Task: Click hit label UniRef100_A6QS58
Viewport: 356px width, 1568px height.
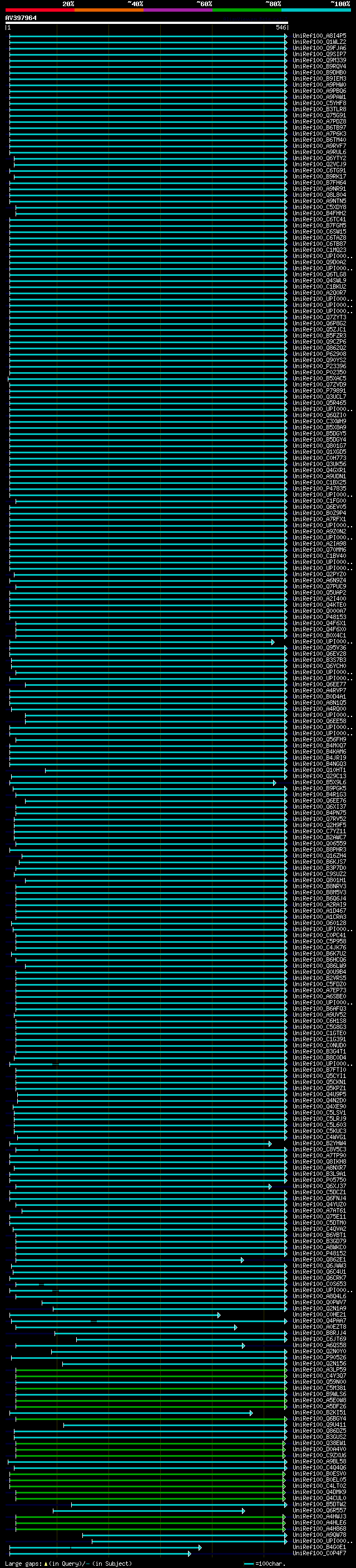Action: point(319,1345)
